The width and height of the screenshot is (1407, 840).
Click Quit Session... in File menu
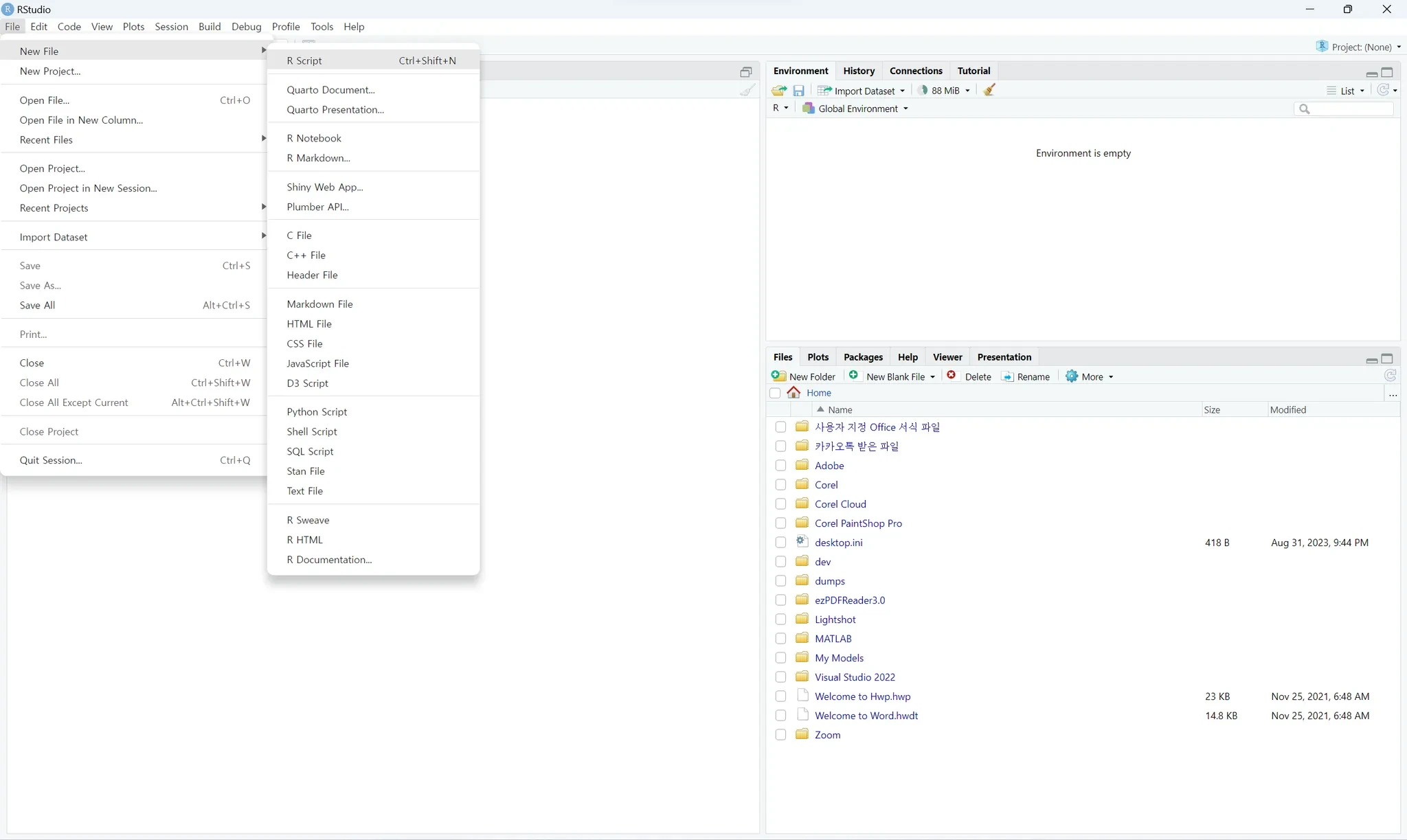135,460
